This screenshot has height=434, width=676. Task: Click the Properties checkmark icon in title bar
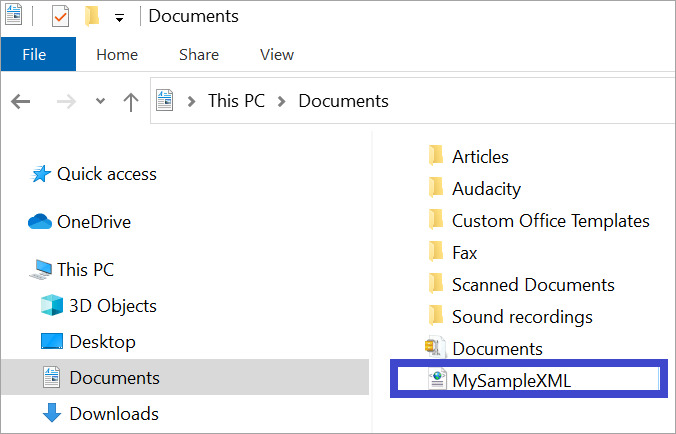click(x=60, y=16)
